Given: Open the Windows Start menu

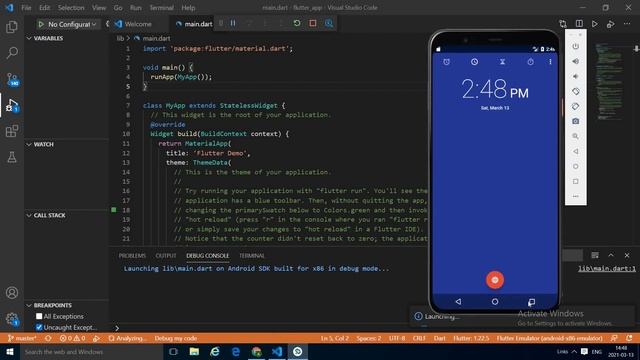Looking at the screenshot, I should pos(10,352).
